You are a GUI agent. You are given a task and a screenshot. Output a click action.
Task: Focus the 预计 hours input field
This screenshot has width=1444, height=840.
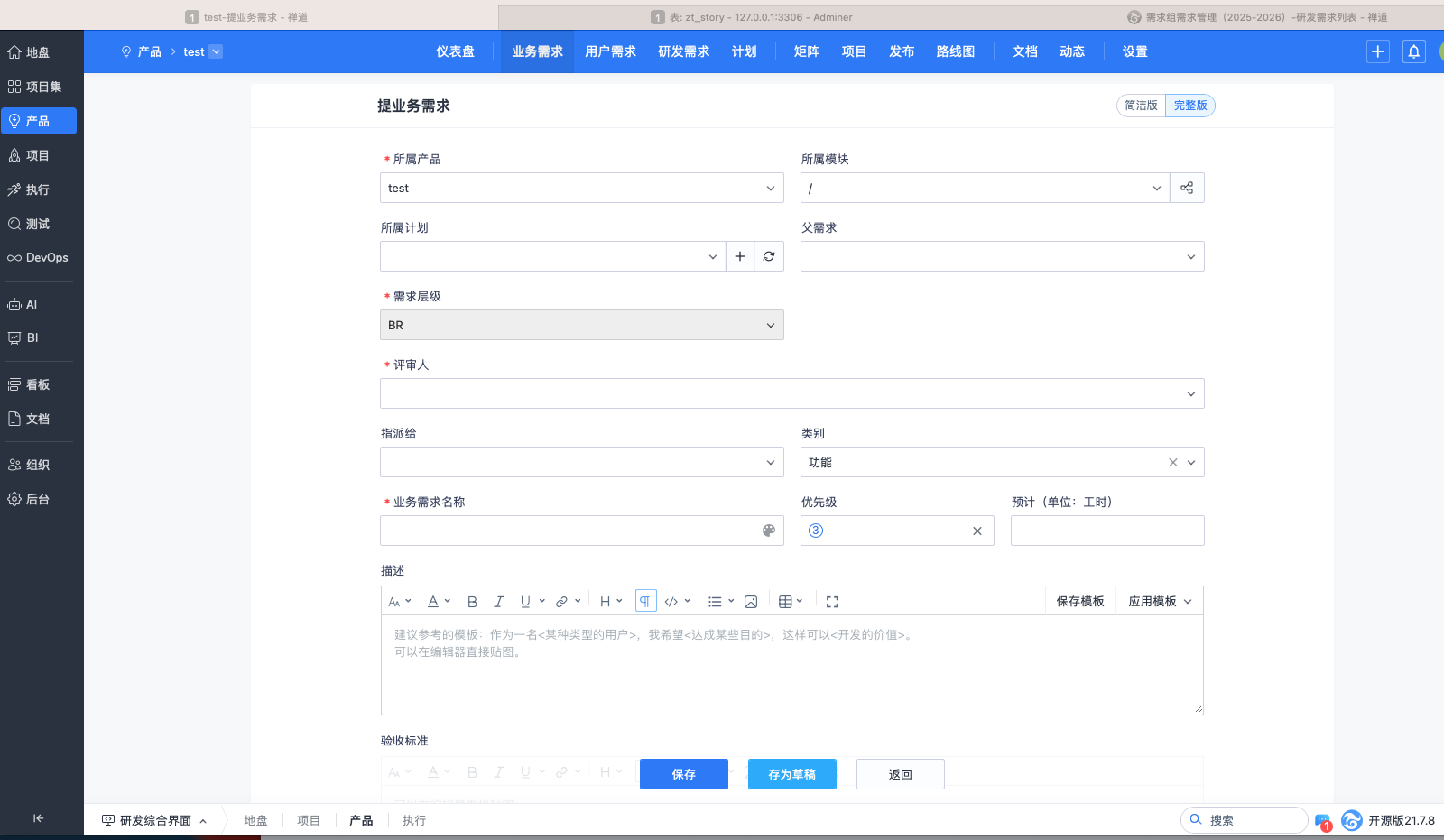[1107, 531]
